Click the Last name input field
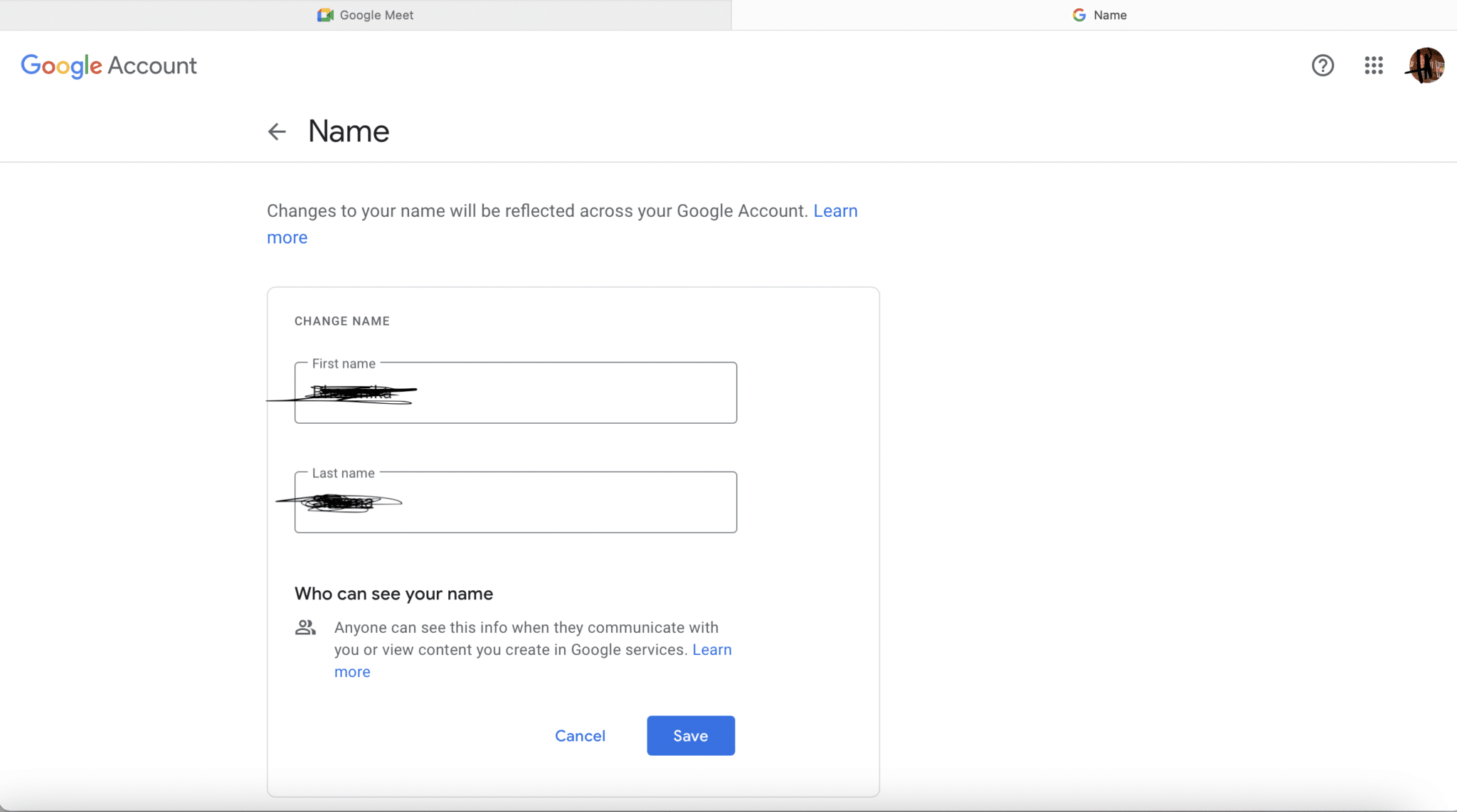The width and height of the screenshot is (1457, 812). 514,502
